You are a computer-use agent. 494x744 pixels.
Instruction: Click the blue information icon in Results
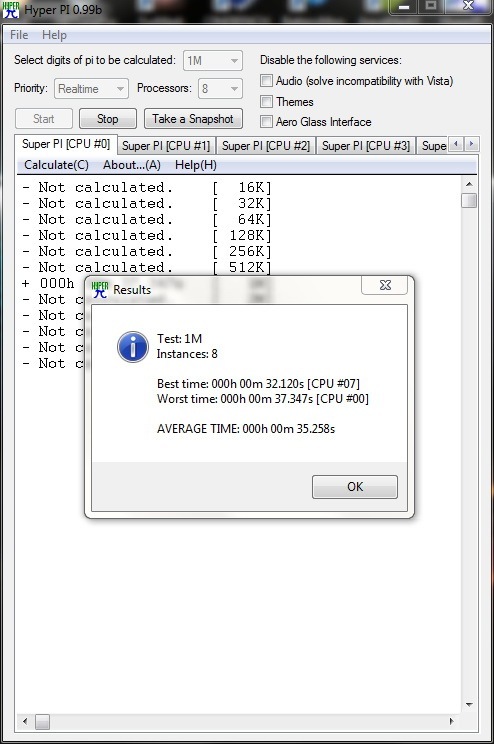coord(132,347)
